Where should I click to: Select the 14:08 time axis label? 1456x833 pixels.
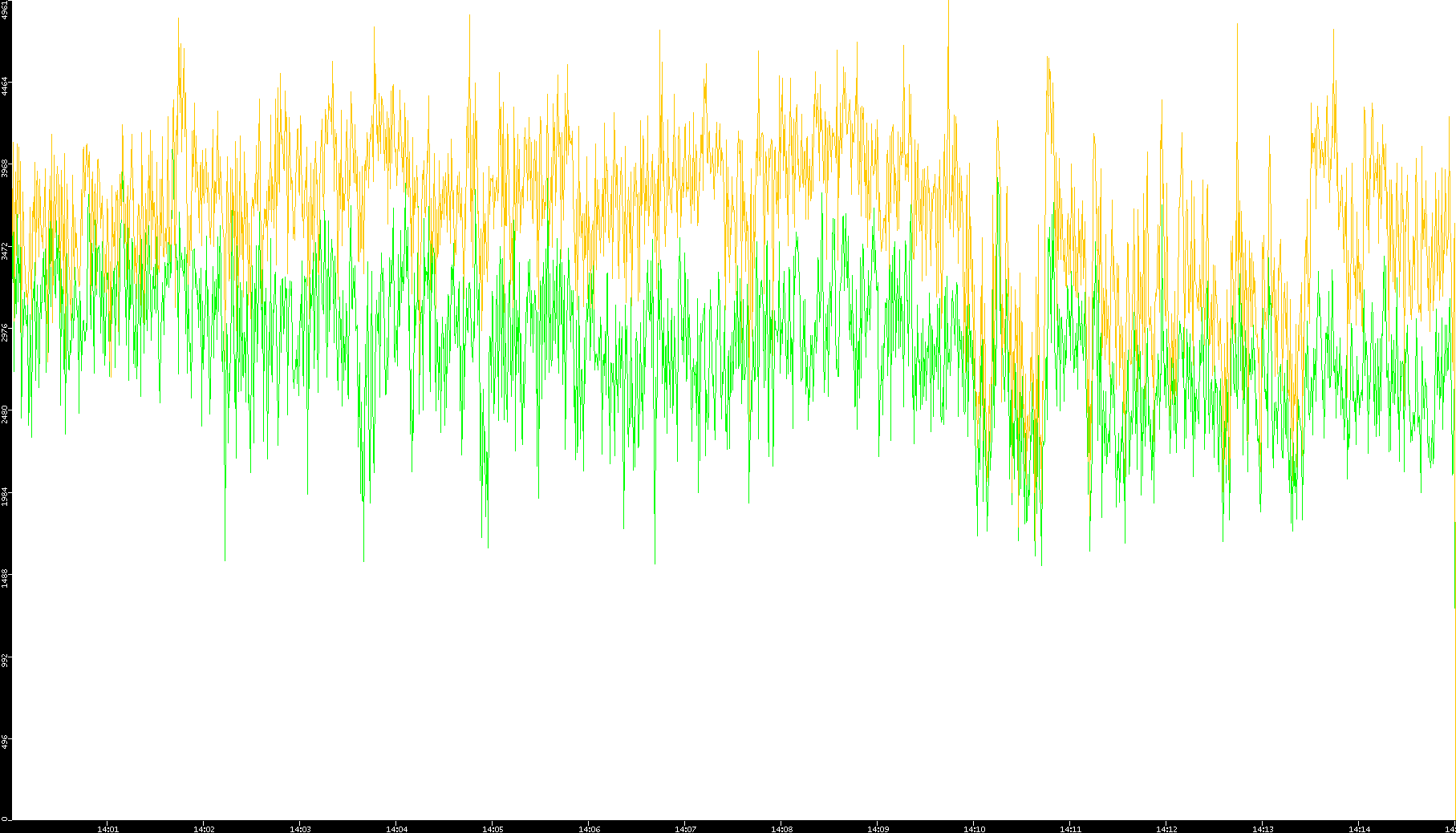click(x=781, y=829)
